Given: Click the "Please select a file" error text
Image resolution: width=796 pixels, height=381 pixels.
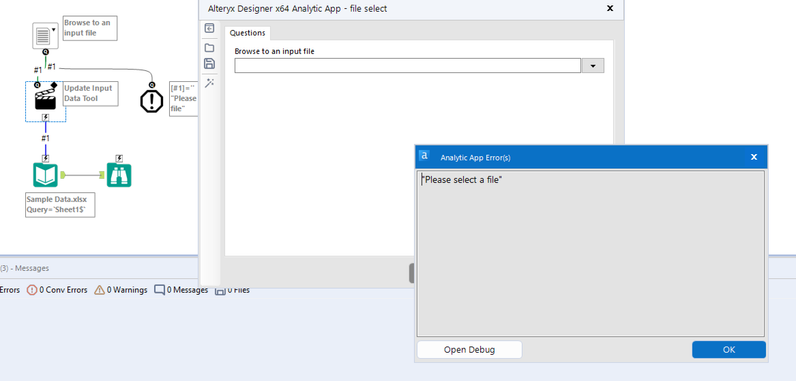Looking at the screenshot, I should [461, 180].
